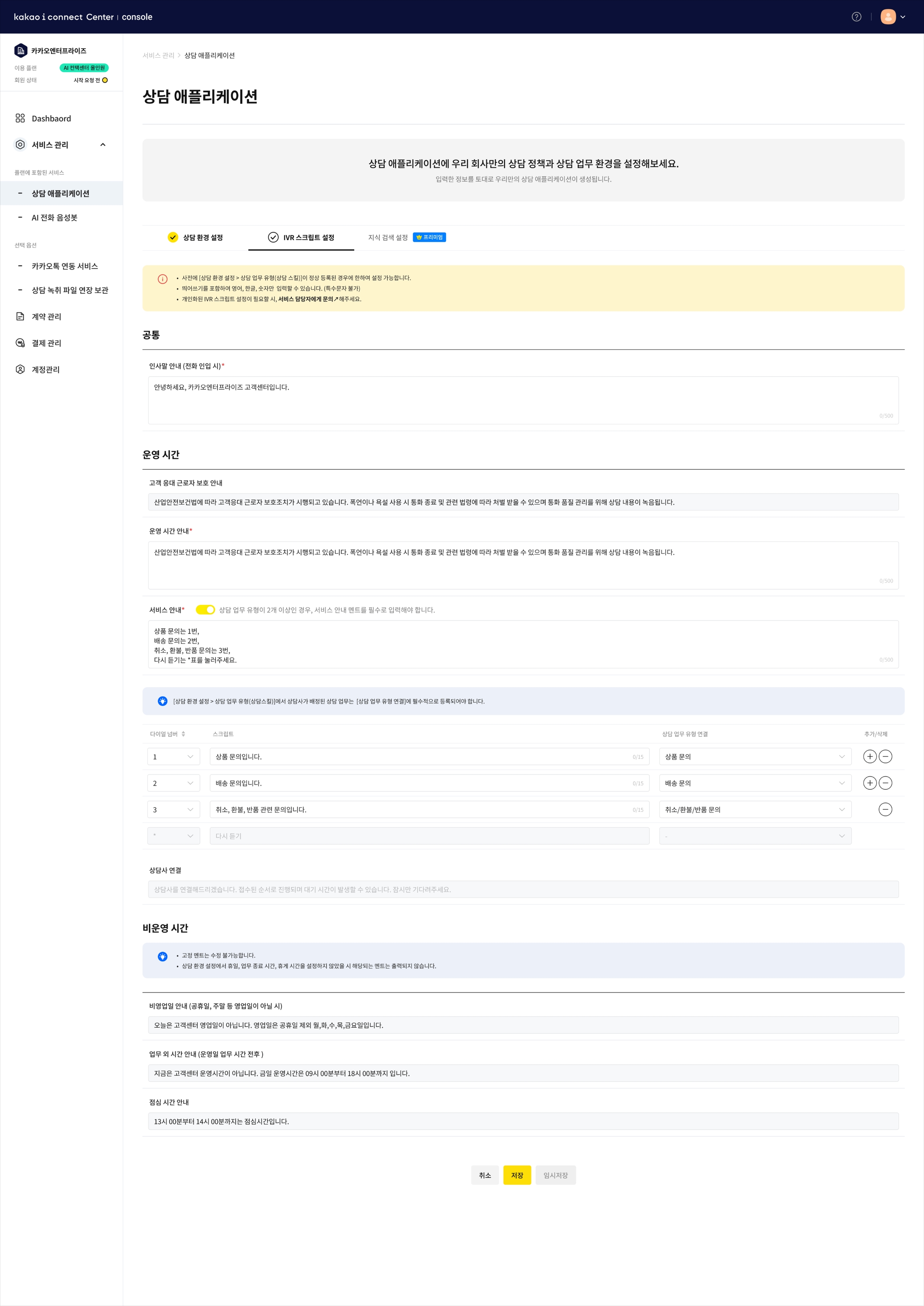
Task: Open the dial number 1 dropdown
Action: (174, 756)
